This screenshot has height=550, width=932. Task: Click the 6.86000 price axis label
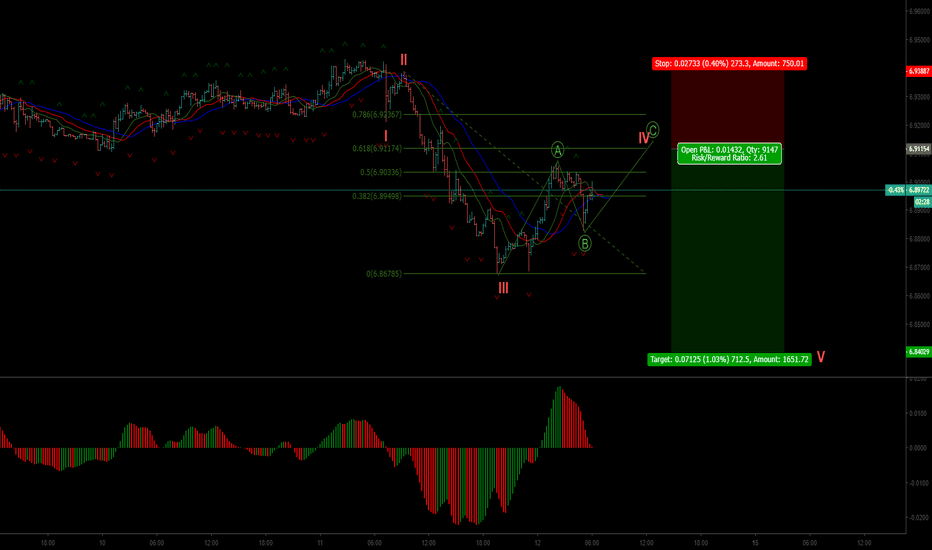919,296
